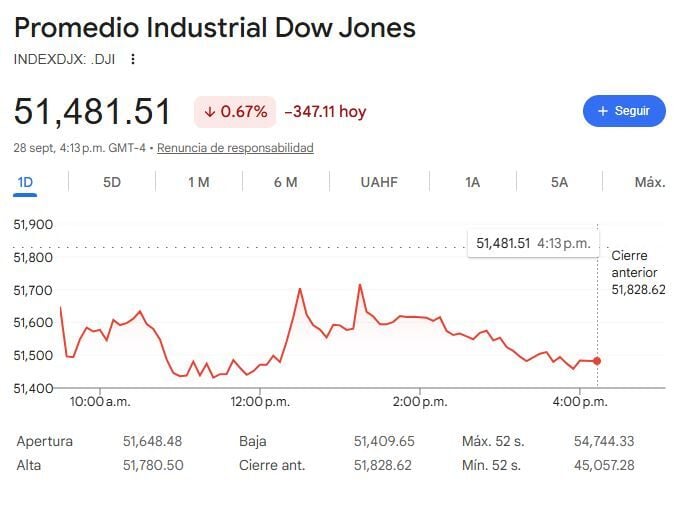
Task: Click the red end-point dot on the chart
Action: [597, 361]
